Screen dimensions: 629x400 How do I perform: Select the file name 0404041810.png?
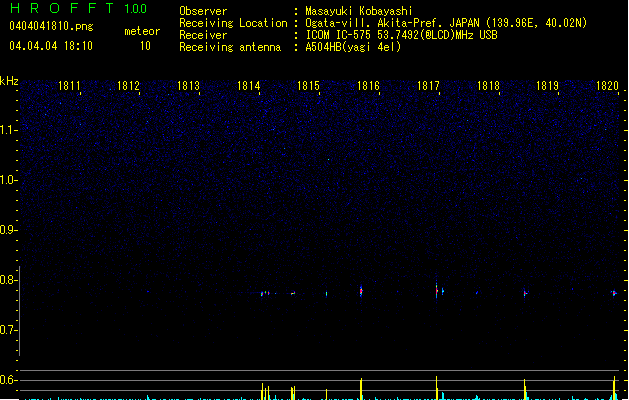(51, 26)
